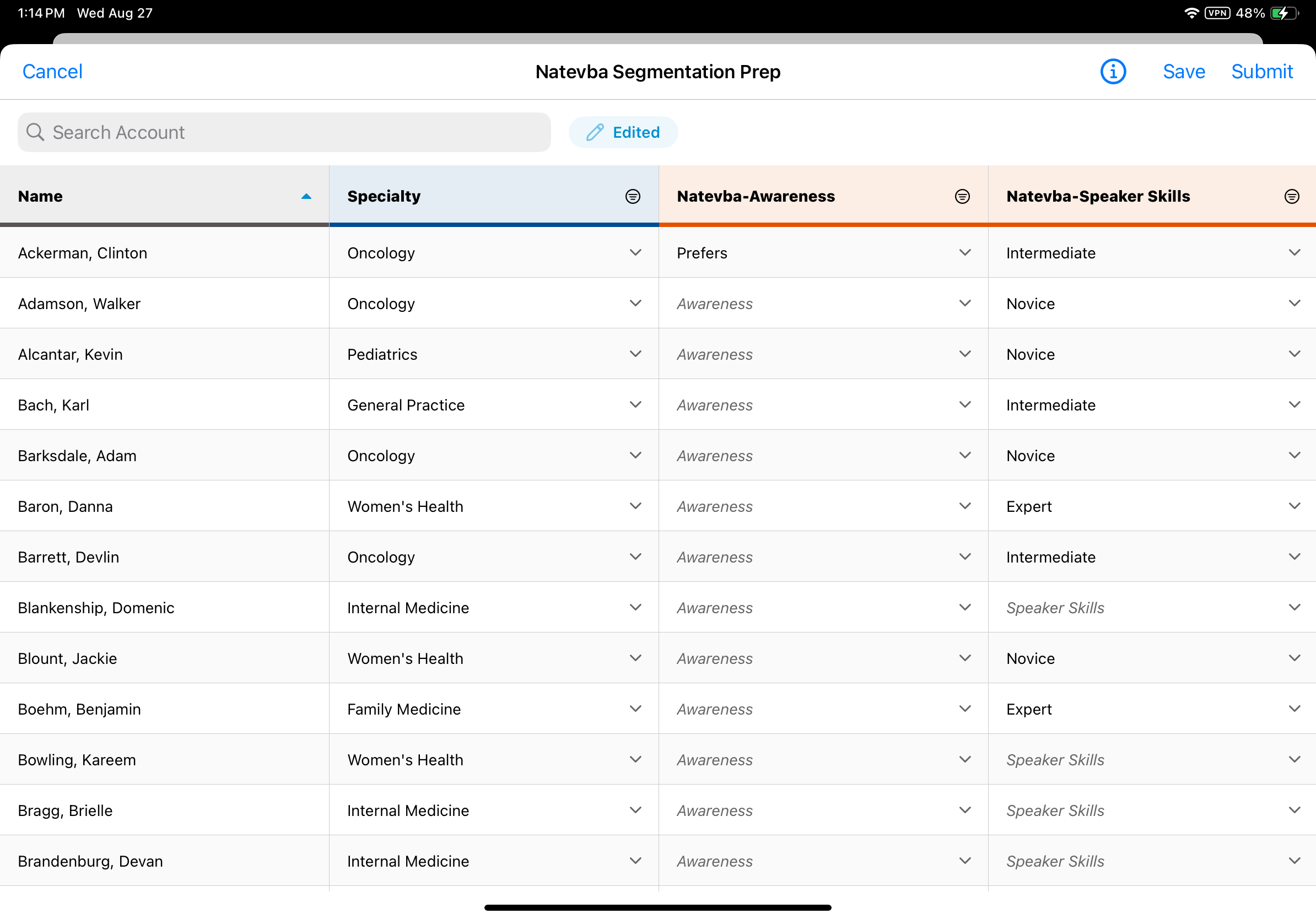The height and width of the screenshot is (919, 1316).
Task: Open Speaker Skills dropdown for Baron, Danna
Action: (1293, 506)
